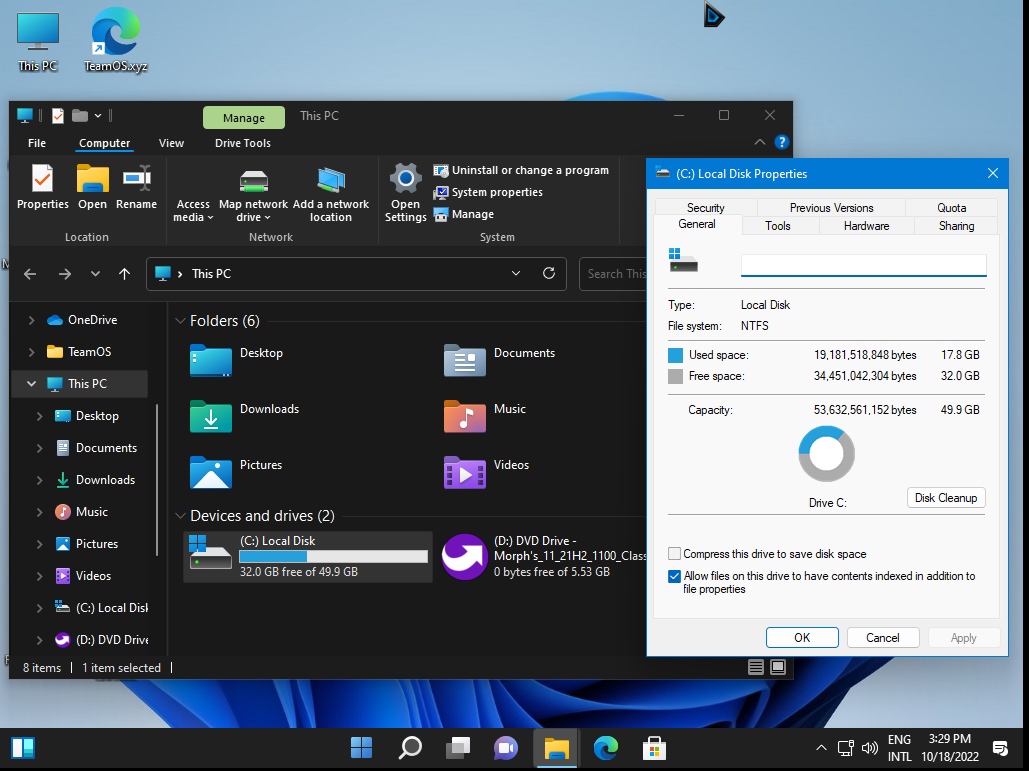Select the (C:) Local Disk drive
1029x771 pixels.
pos(309,556)
